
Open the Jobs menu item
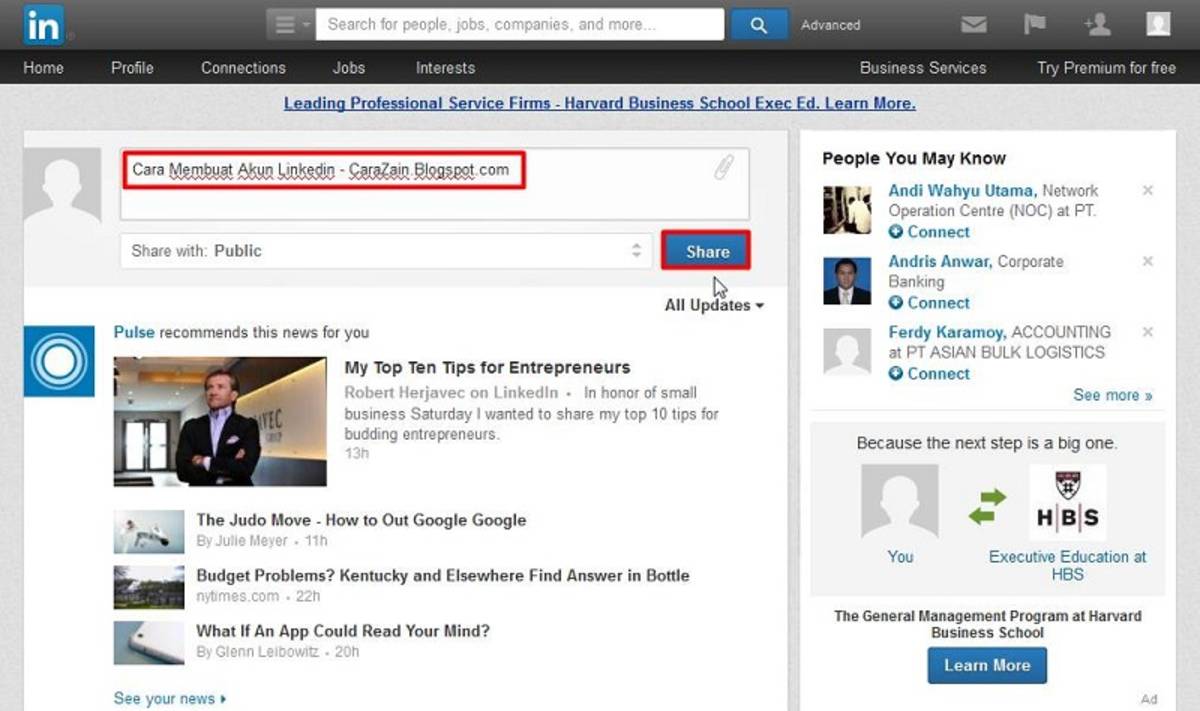click(349, 68)
